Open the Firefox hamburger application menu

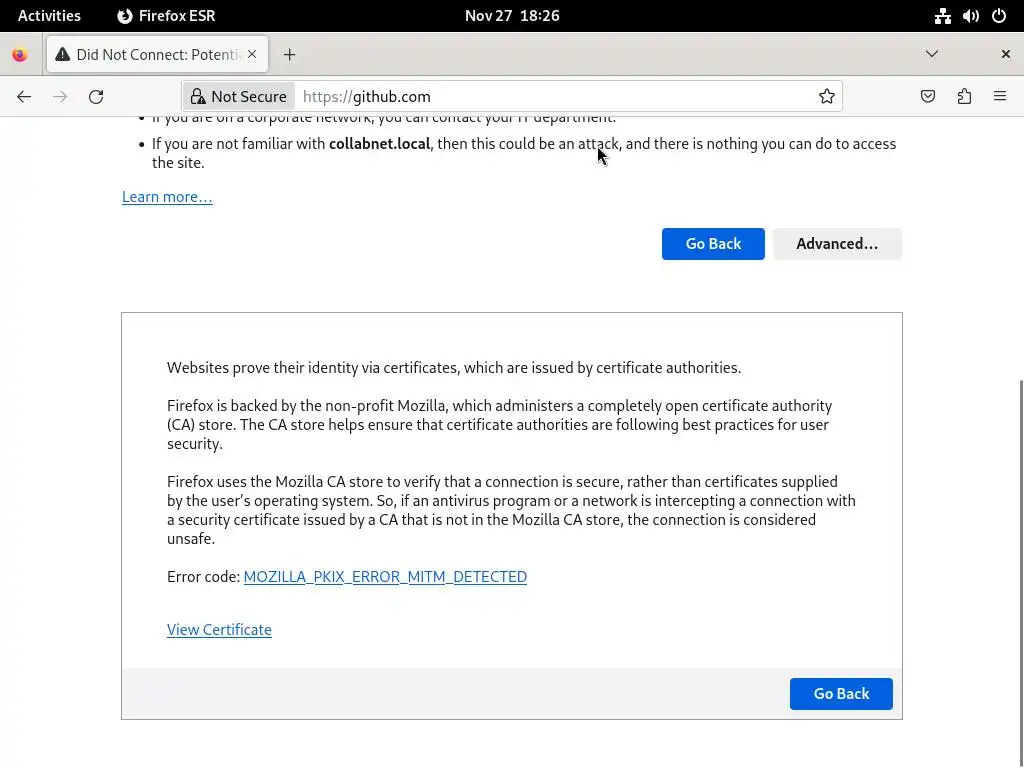[1000, 97]
